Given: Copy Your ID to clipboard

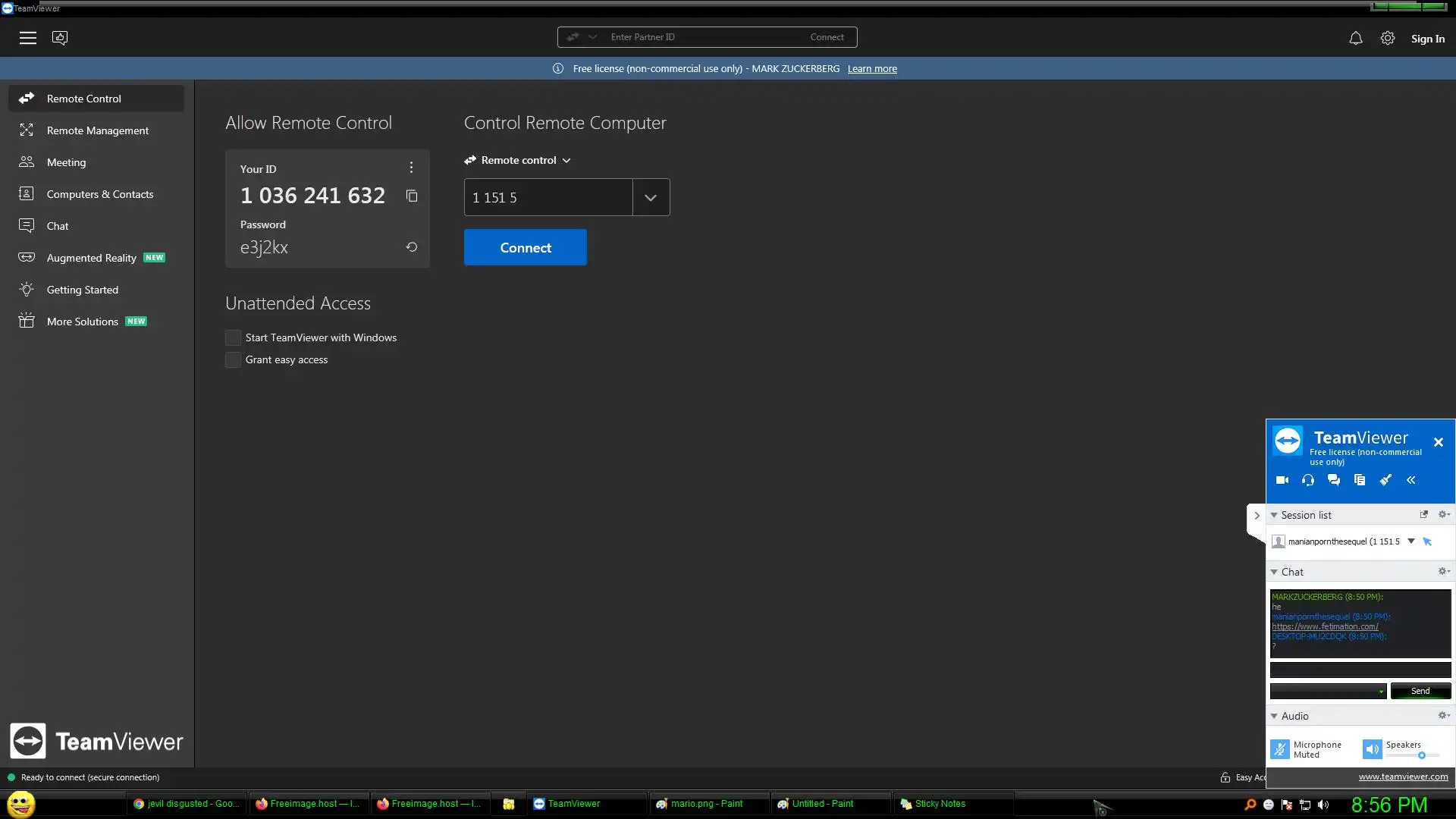Looking at the screenshot, I should pos(412,196).
